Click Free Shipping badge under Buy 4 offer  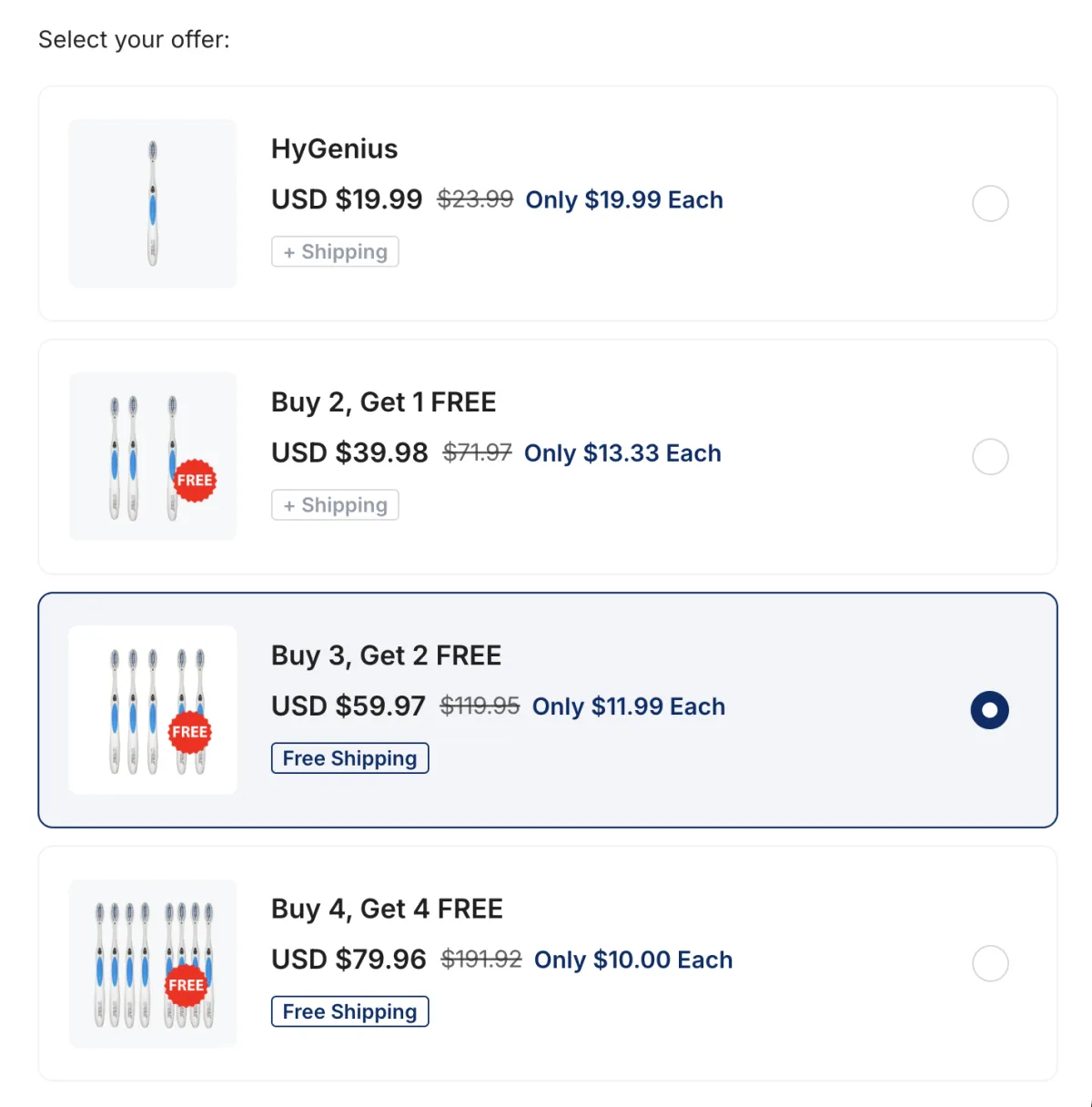349,1011
